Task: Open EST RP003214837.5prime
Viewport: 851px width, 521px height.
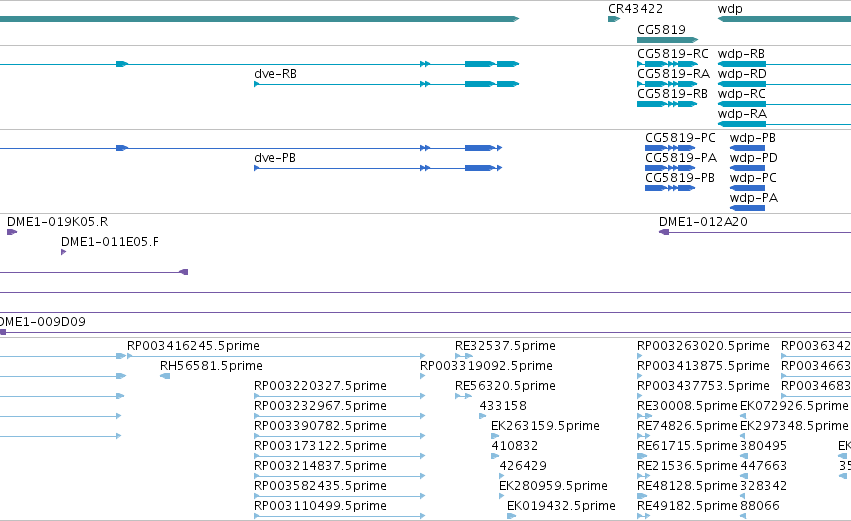Action: pyautogui.click(x=320, y=466)
